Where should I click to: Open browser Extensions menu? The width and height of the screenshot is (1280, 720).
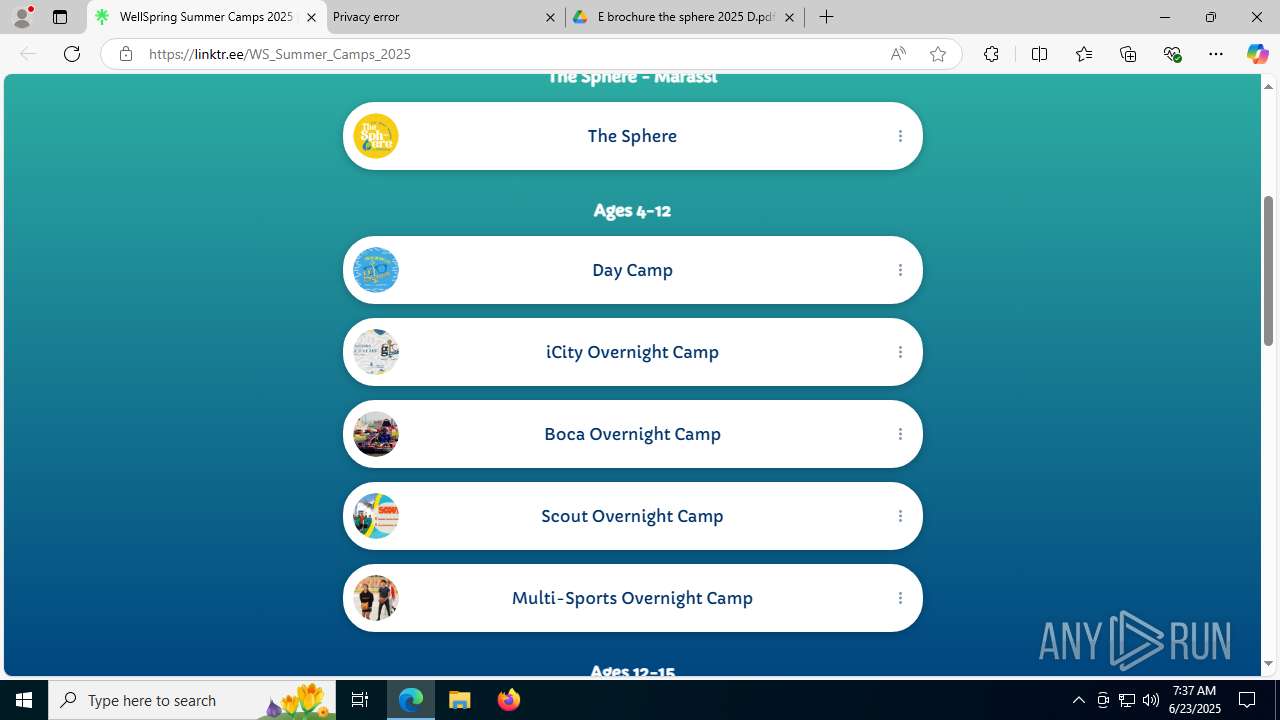point(991,54)
